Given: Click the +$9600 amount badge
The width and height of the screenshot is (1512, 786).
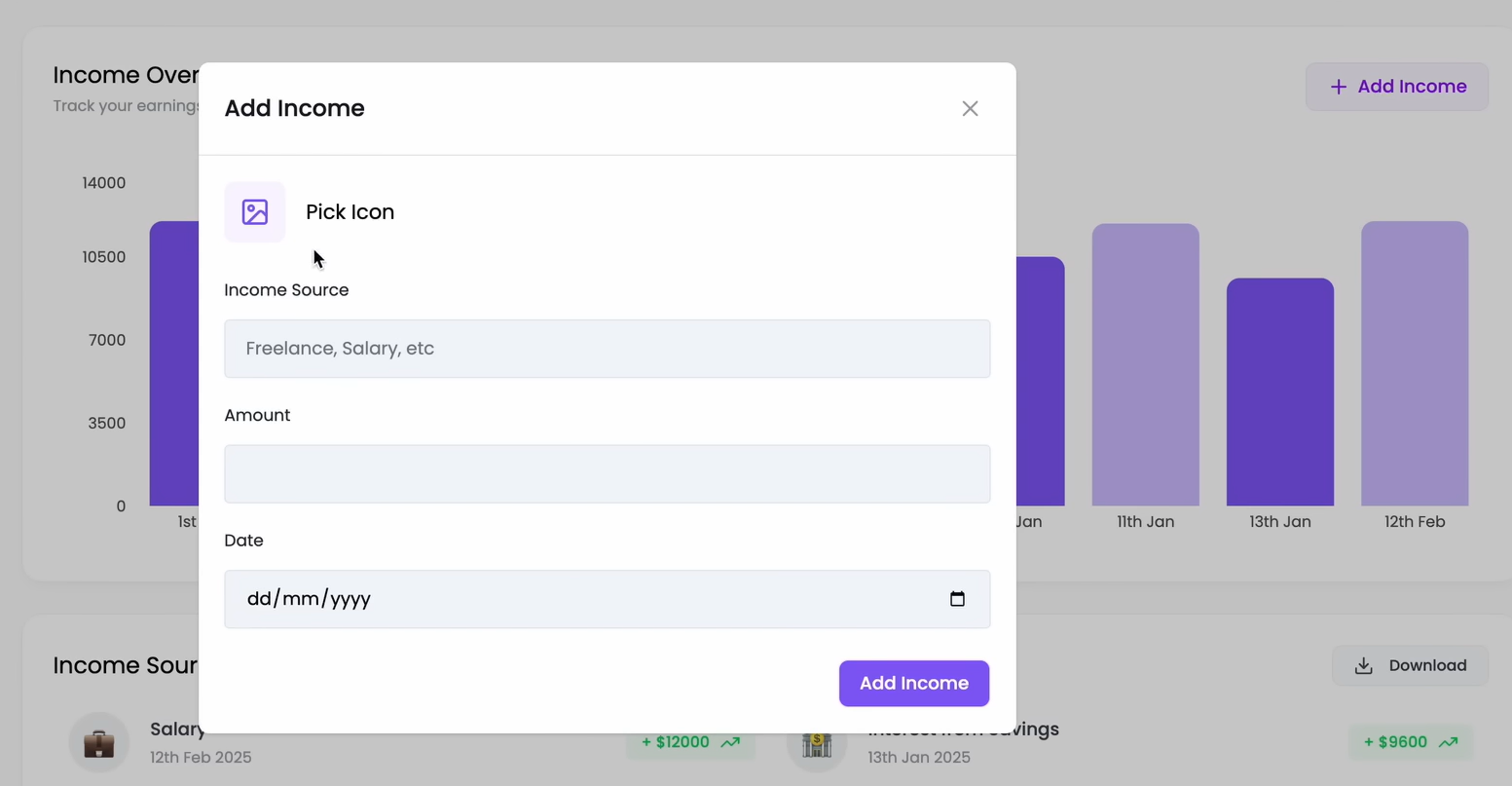Looking at the screenshot, I should pyautogui.click(x=1396, y=742).
